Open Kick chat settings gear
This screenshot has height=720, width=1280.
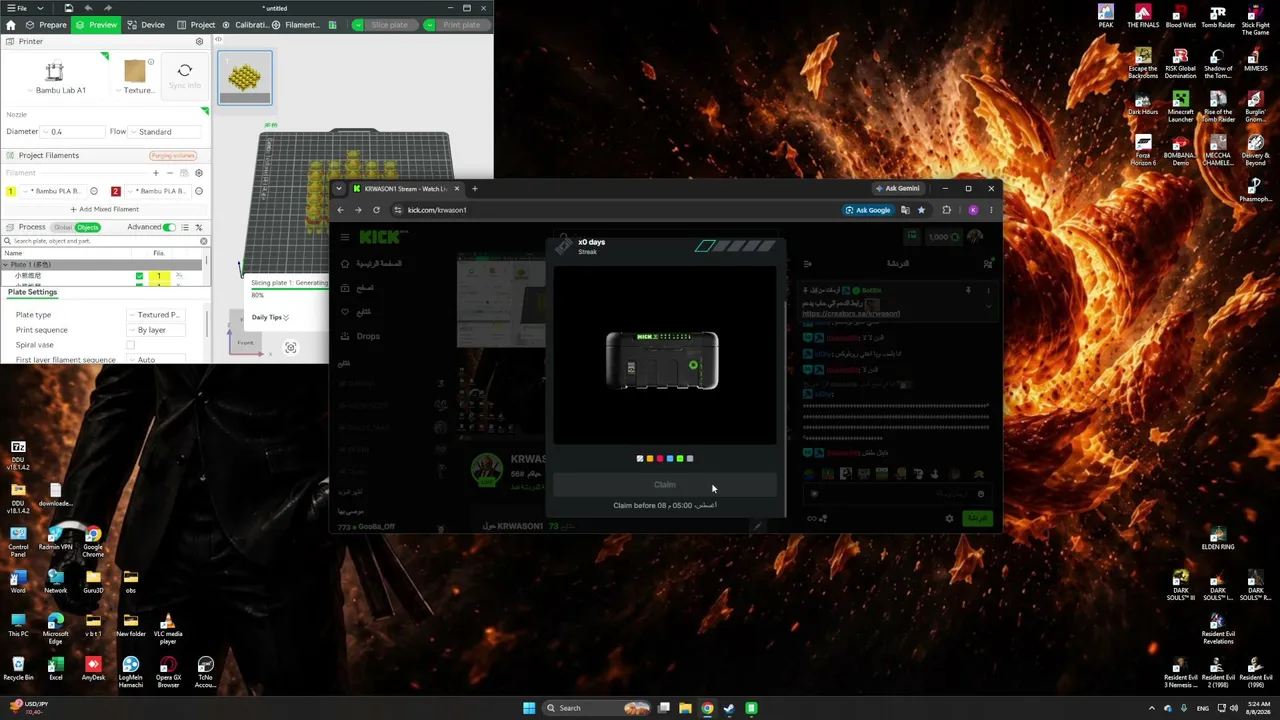coord(949,518)
